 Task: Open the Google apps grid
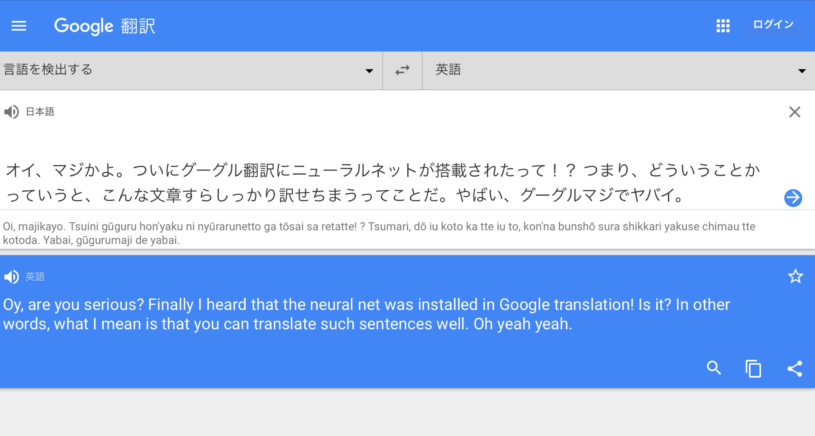[x=722, y=25]
